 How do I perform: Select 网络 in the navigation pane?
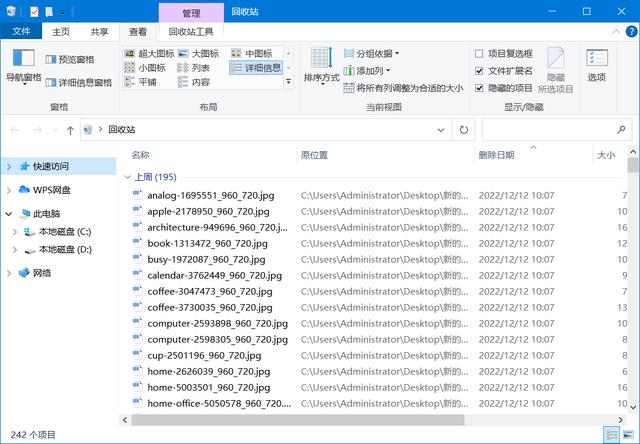pyautogui.click(x=42, y=273)
